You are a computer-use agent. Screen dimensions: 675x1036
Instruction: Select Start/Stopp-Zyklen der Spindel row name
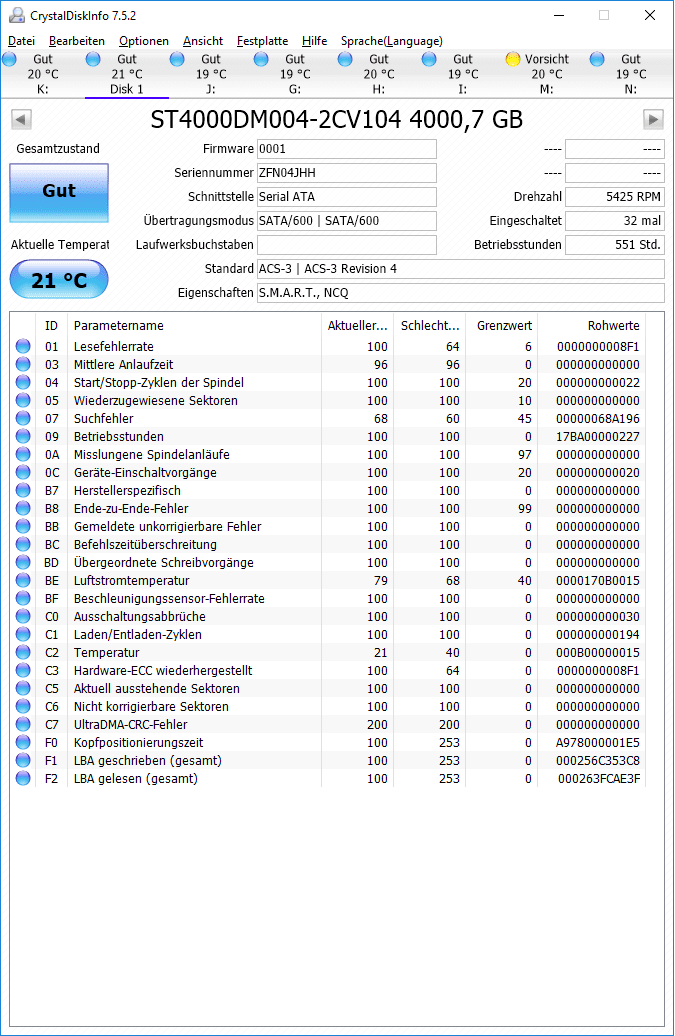click(x=159, y=383)
